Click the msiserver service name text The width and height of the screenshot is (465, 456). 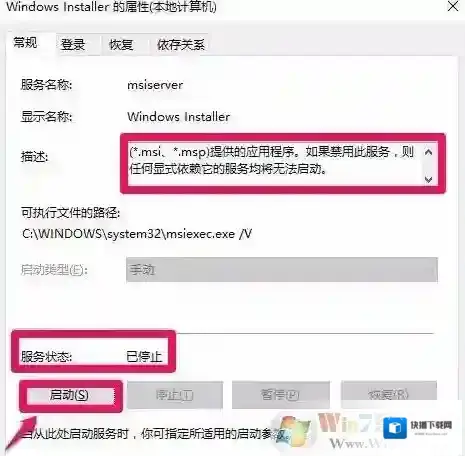tap(155, 85)
